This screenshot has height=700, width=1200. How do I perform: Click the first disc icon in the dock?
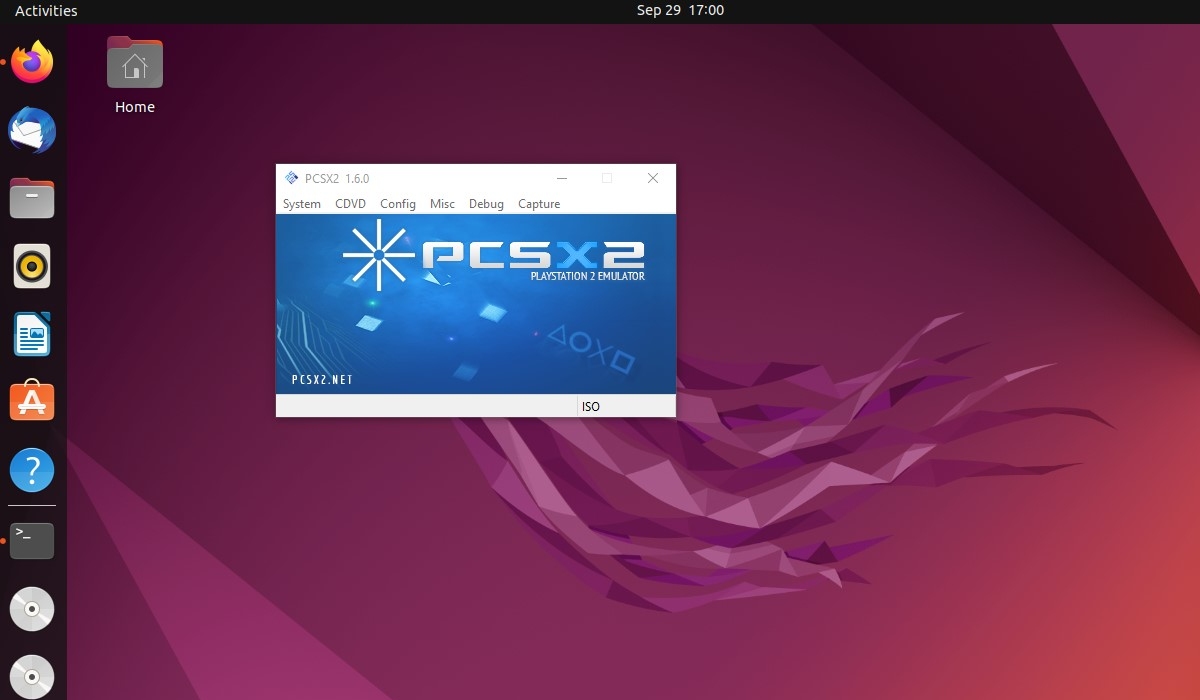32,608
